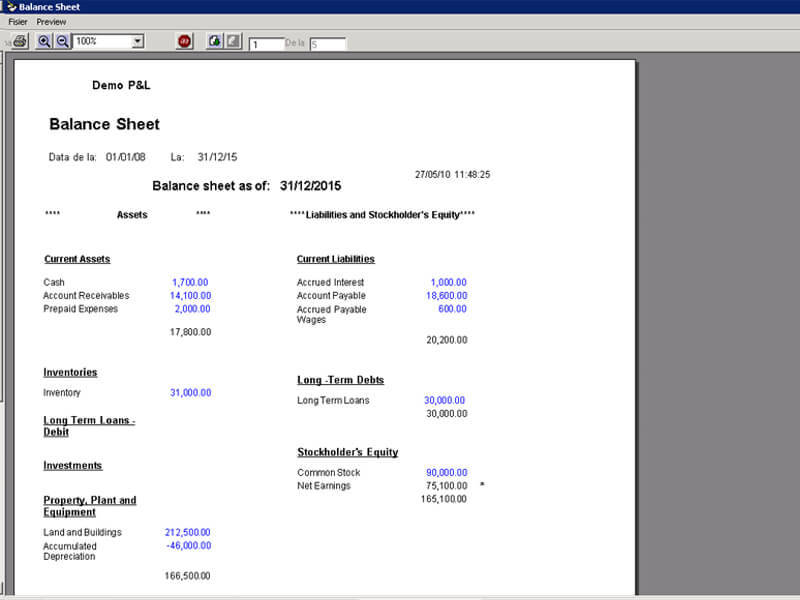
Task: Click the 'Current Assets' heading
Action: (x=77, y=259)
